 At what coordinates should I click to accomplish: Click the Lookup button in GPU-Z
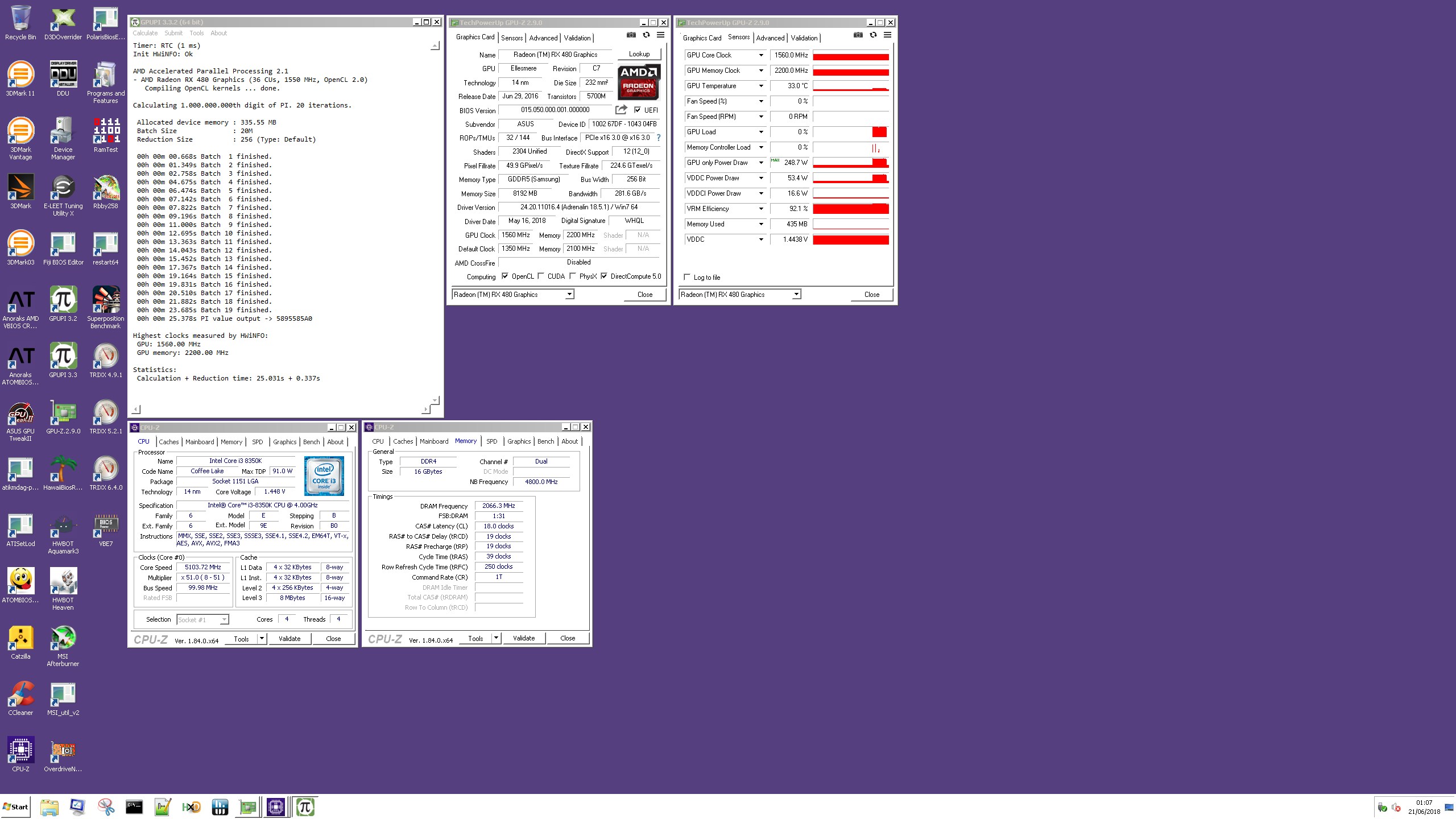tap(639, 54)
